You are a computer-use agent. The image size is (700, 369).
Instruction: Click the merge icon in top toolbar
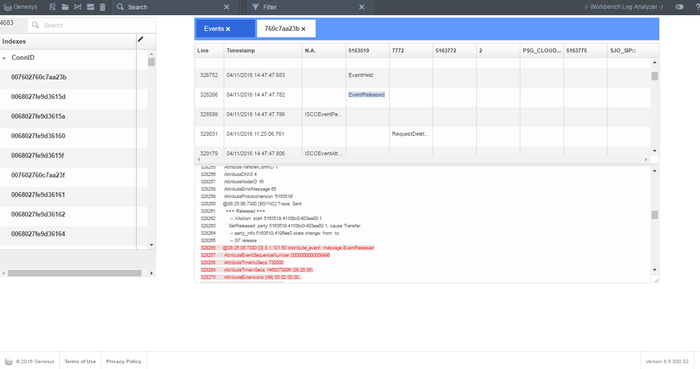click(78, 7)
